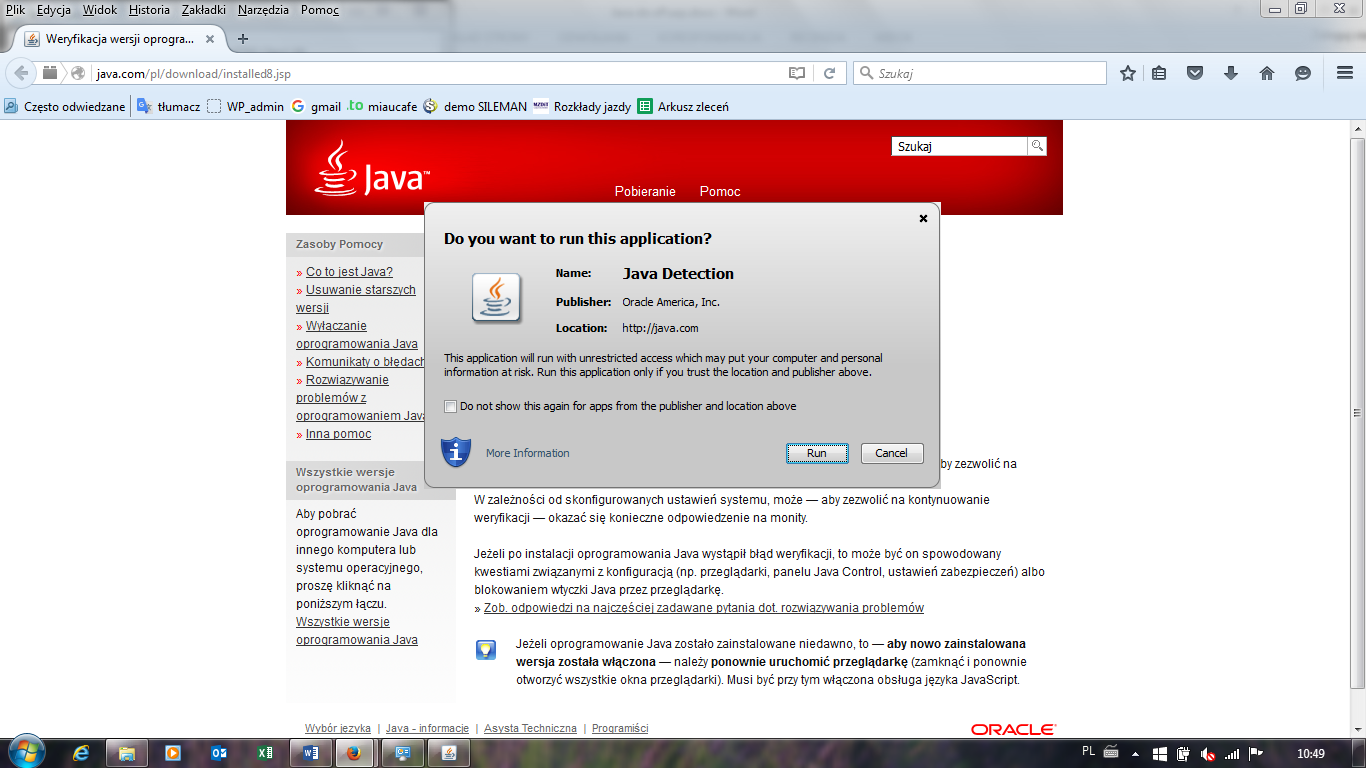Click the Firefox back arrow button

[21, 73]
